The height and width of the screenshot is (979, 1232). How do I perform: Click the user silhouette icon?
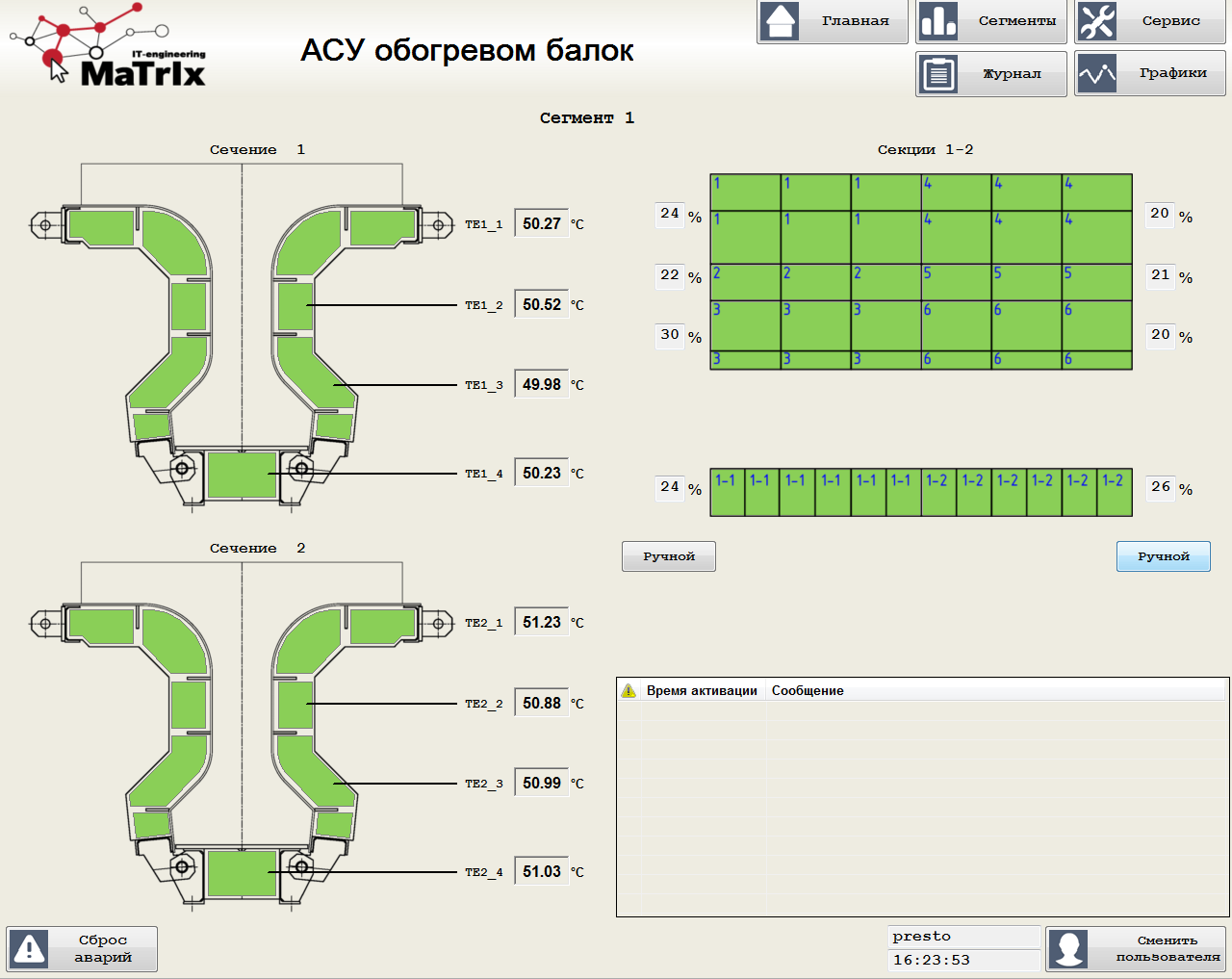click(1068, 949)
